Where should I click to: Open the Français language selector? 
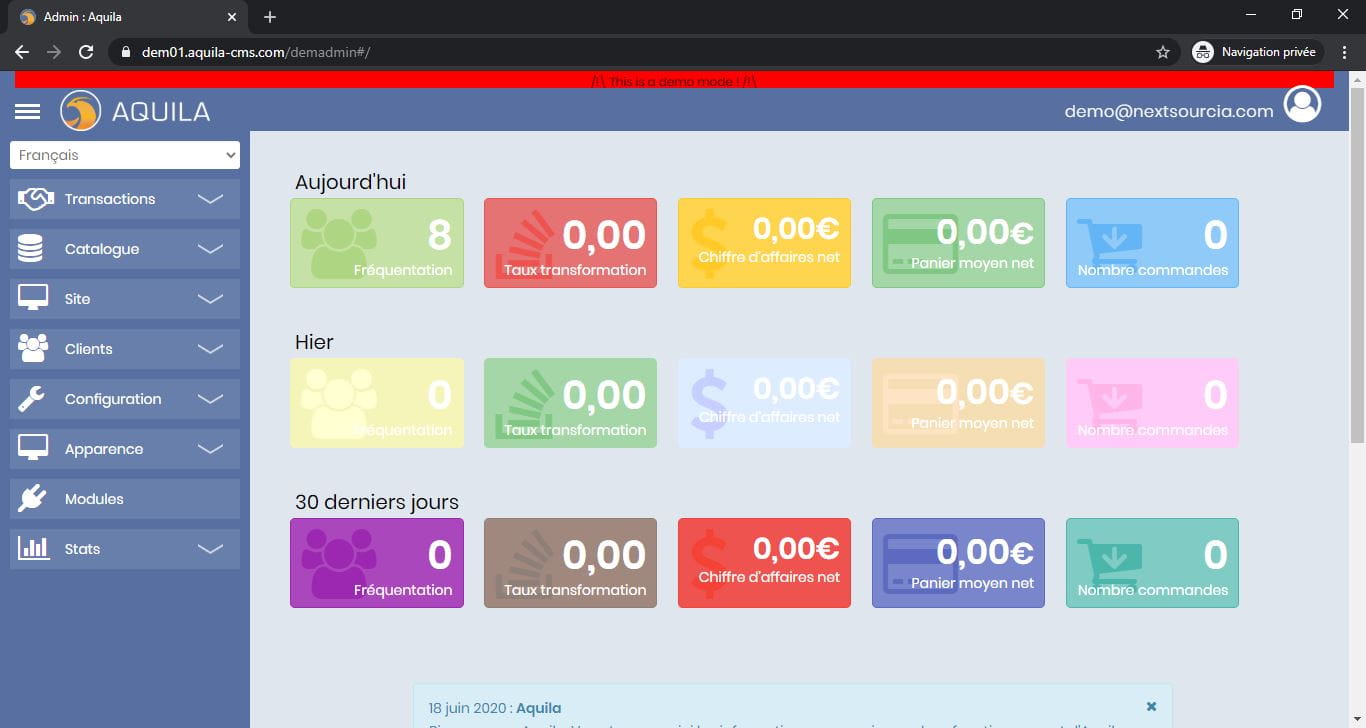124,154
